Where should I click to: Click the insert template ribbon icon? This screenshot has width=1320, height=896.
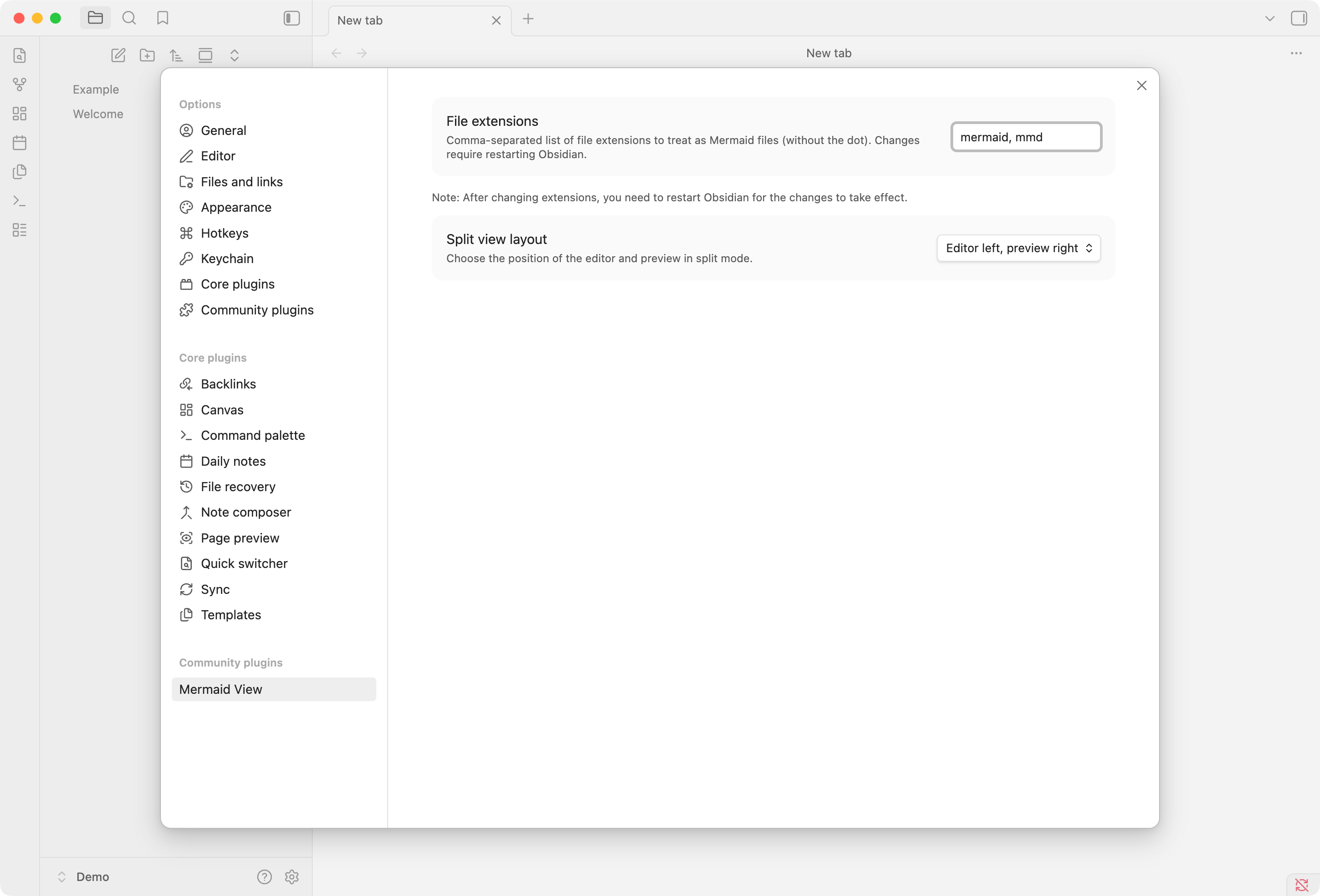click(19, 171)
